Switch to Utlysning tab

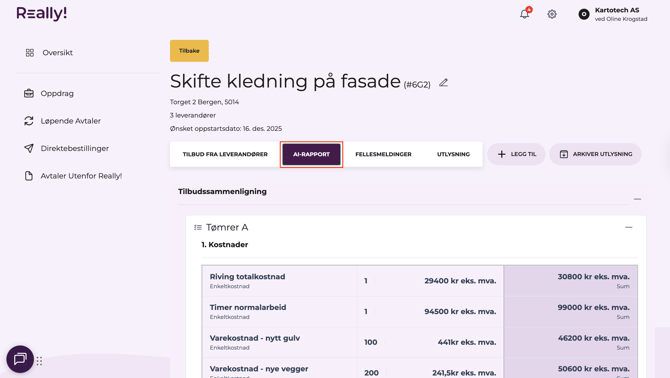[x=453, y=154]
